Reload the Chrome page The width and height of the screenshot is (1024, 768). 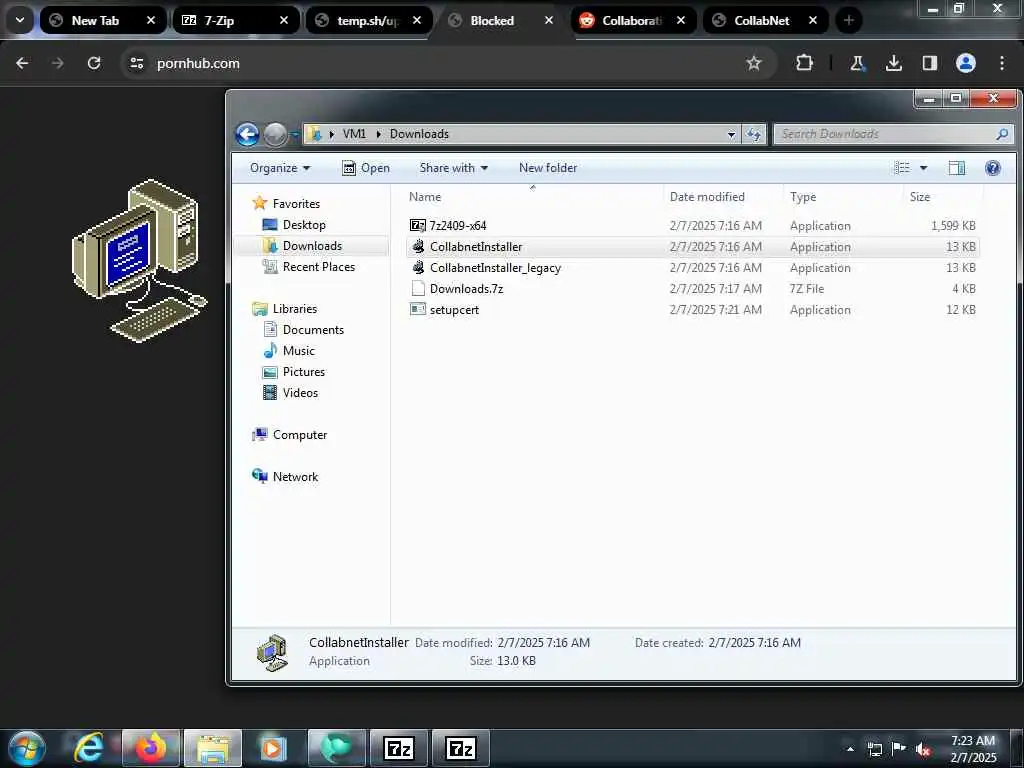94,63
